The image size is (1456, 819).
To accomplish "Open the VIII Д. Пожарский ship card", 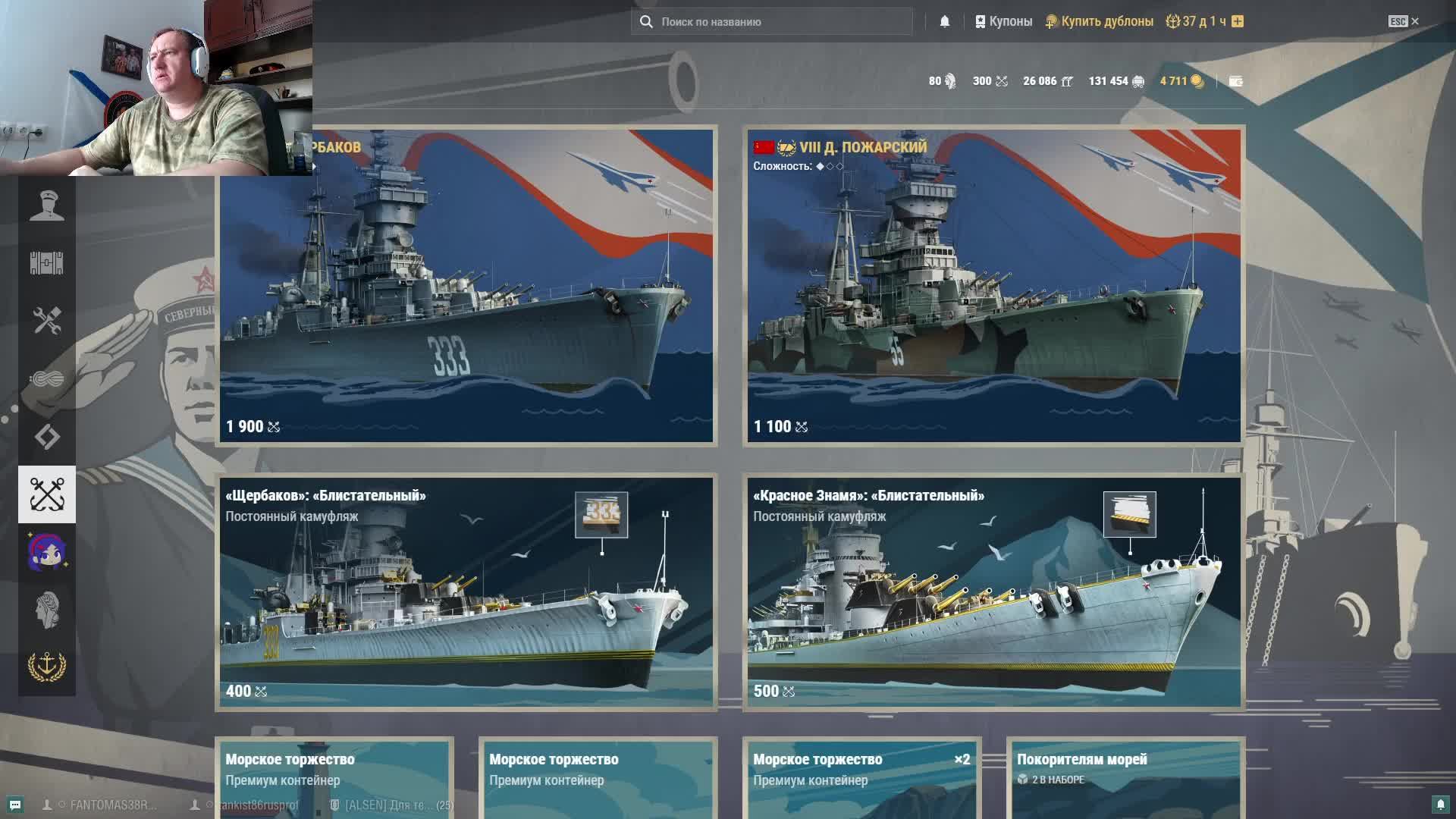I will point(993,285).
